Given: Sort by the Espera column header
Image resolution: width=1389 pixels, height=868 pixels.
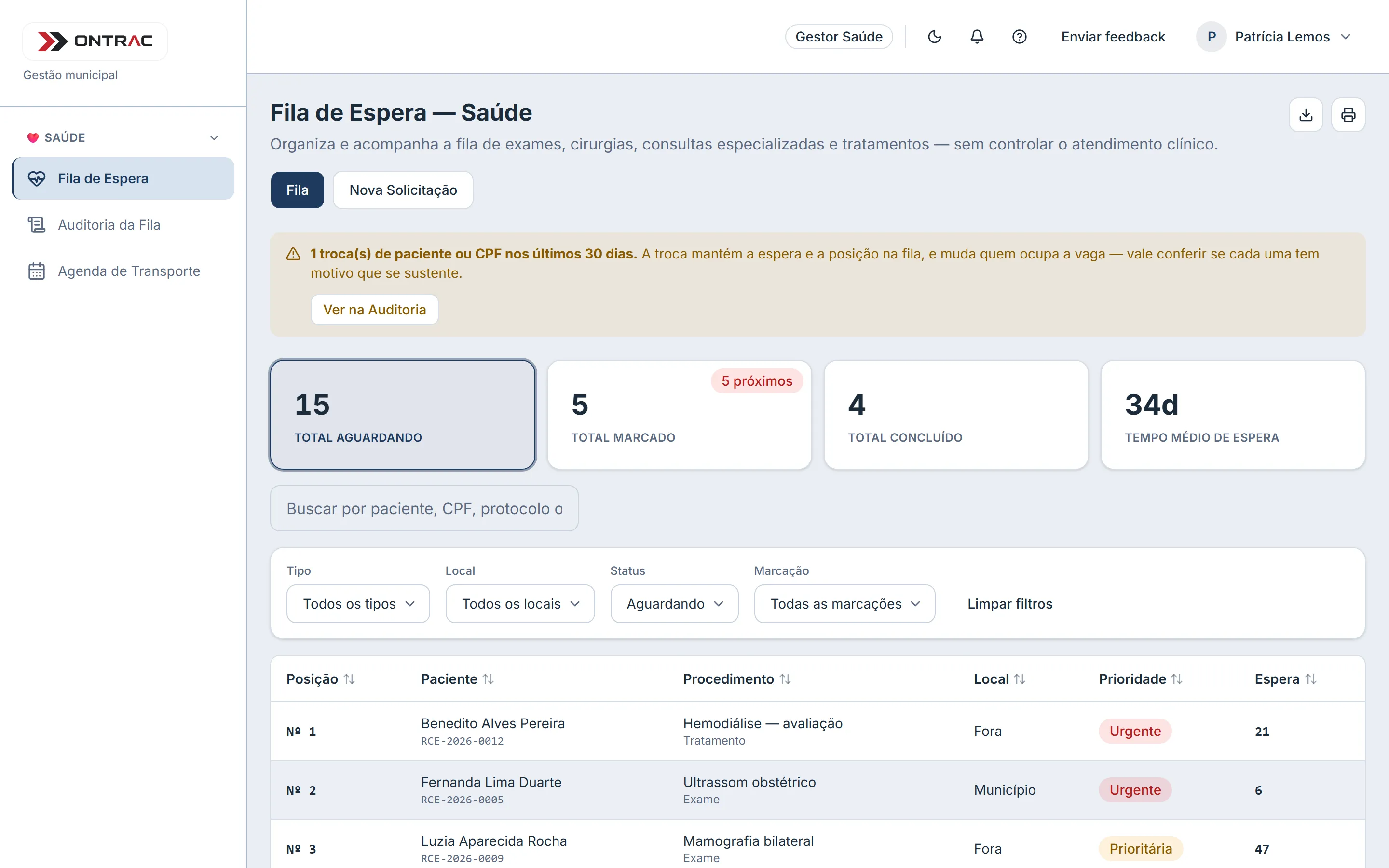Looking at the screenshot, I should click(x=1286, y=679).
